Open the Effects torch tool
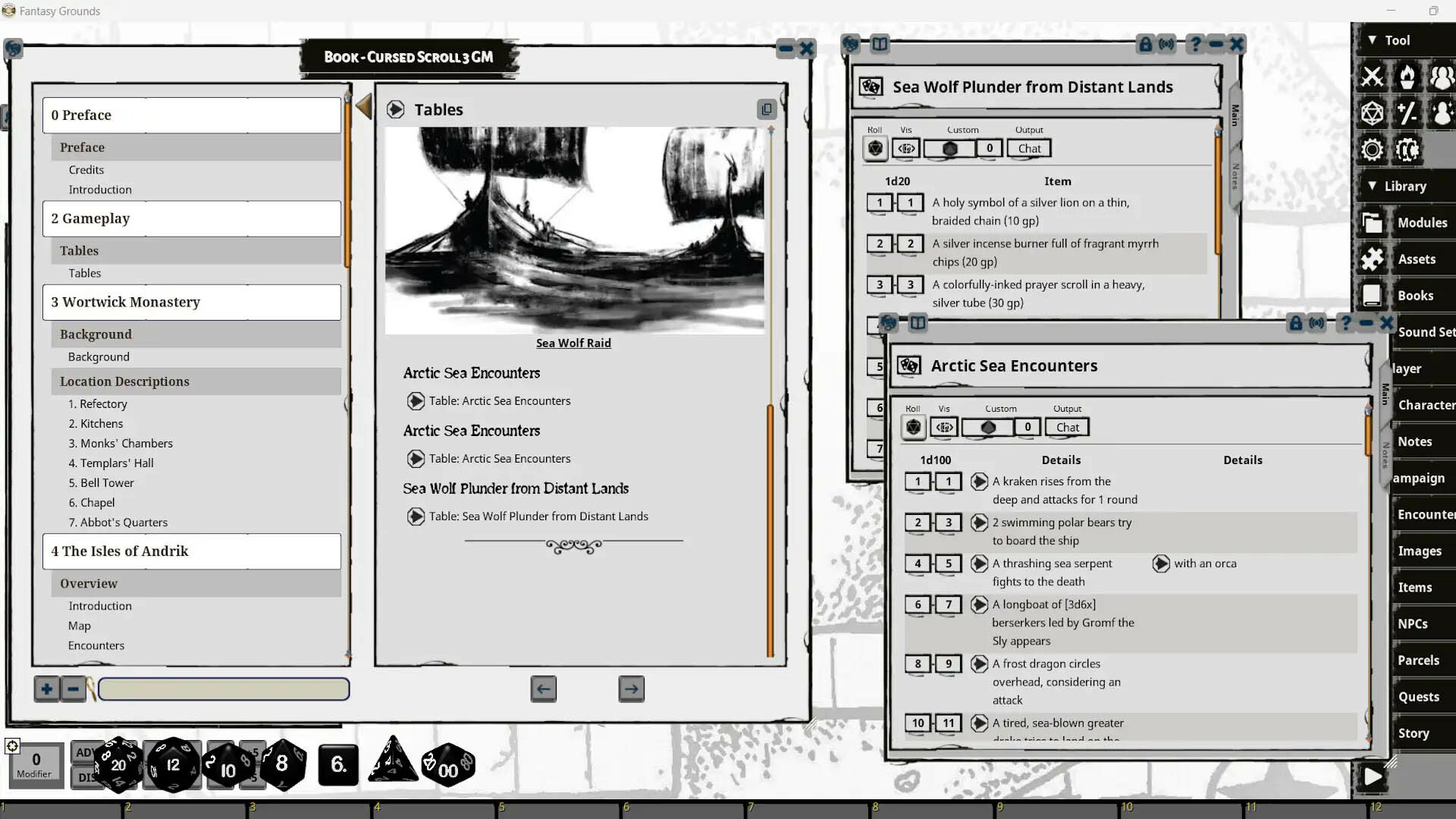The width and height of the screenshot is (1456, 819). coord(1408,77)
